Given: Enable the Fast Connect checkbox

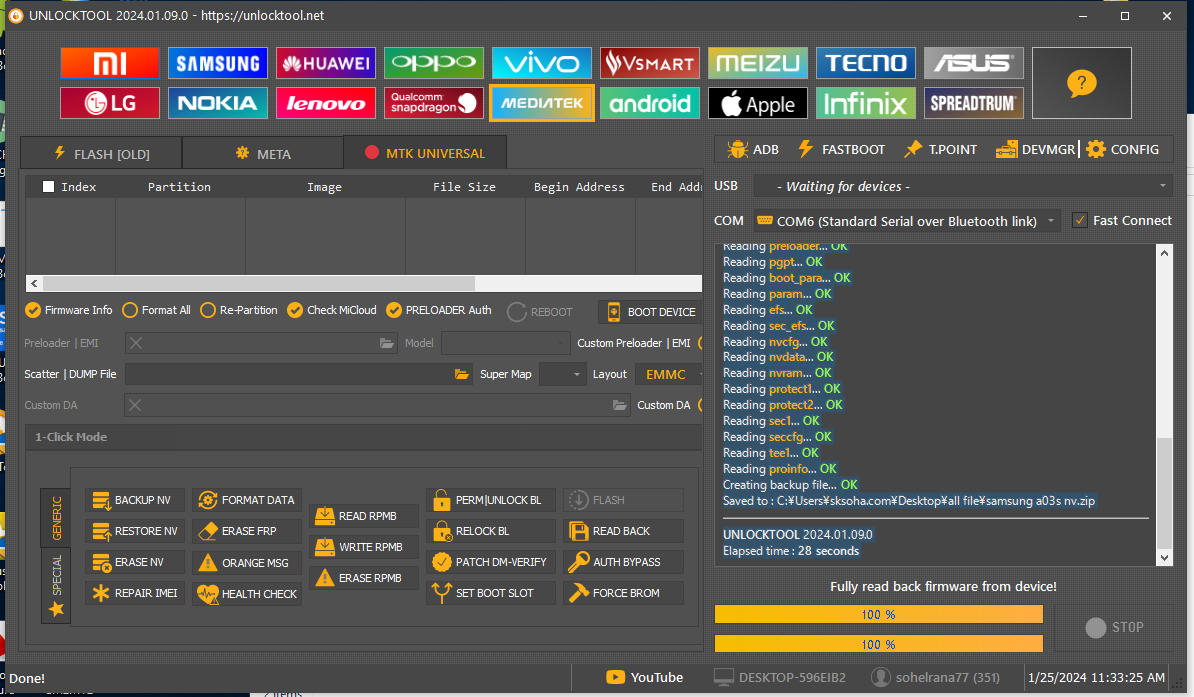Looking at the screenshot, I should [x=1079, y=221].
